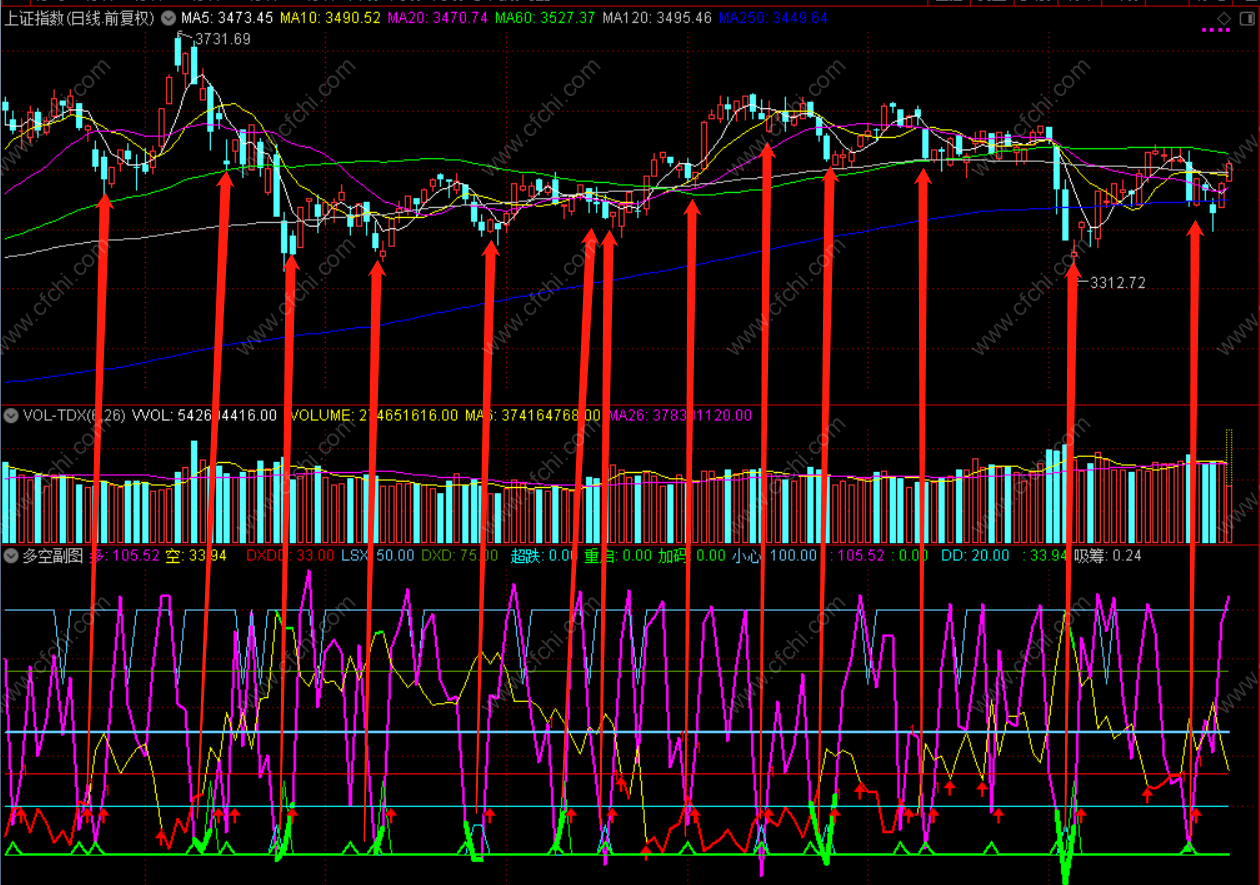
Task: Select the 上证指数(日线.前复权) chart title
Action: tap(80, 18)
